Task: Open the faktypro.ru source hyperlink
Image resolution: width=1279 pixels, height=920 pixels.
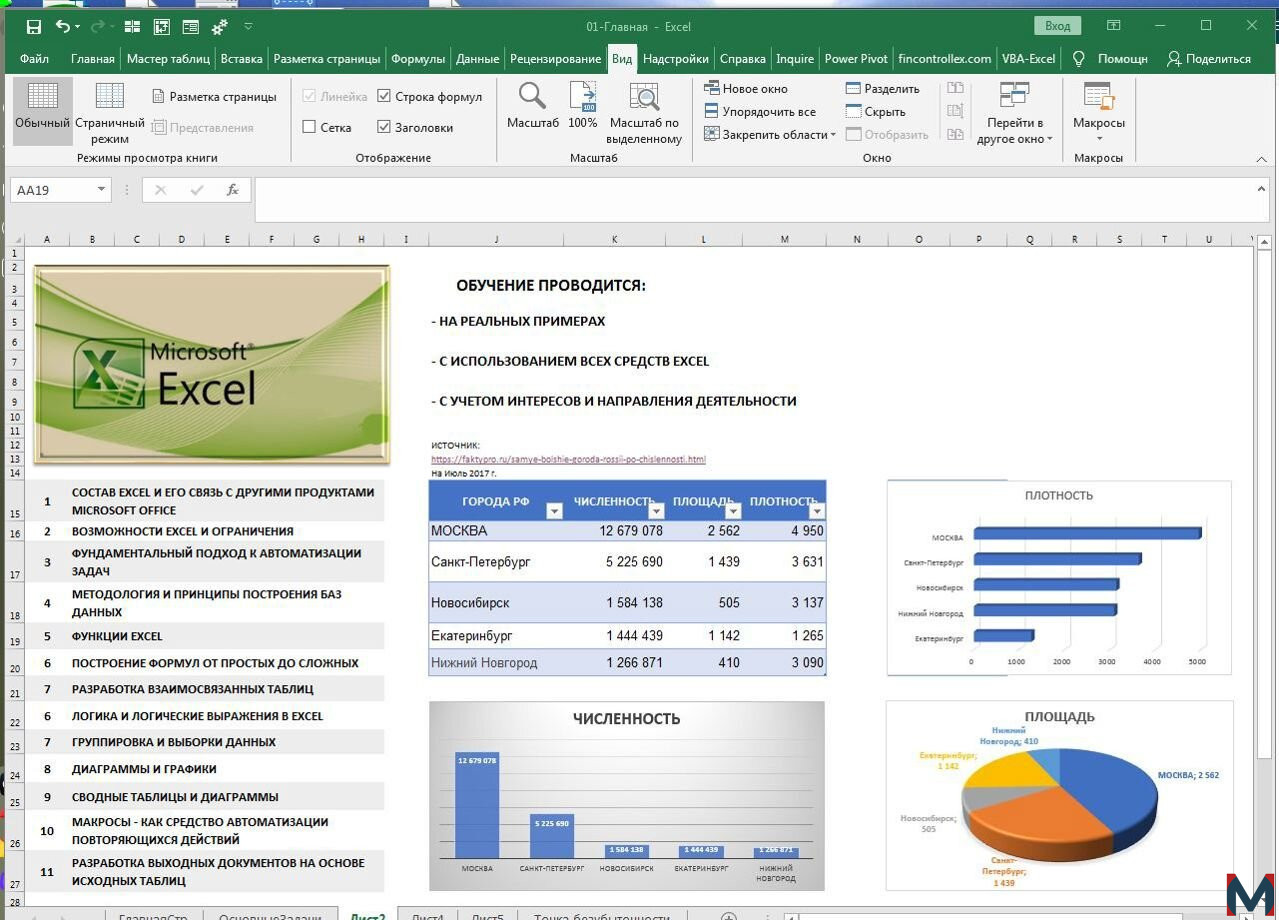Action: tap(568, 459)
